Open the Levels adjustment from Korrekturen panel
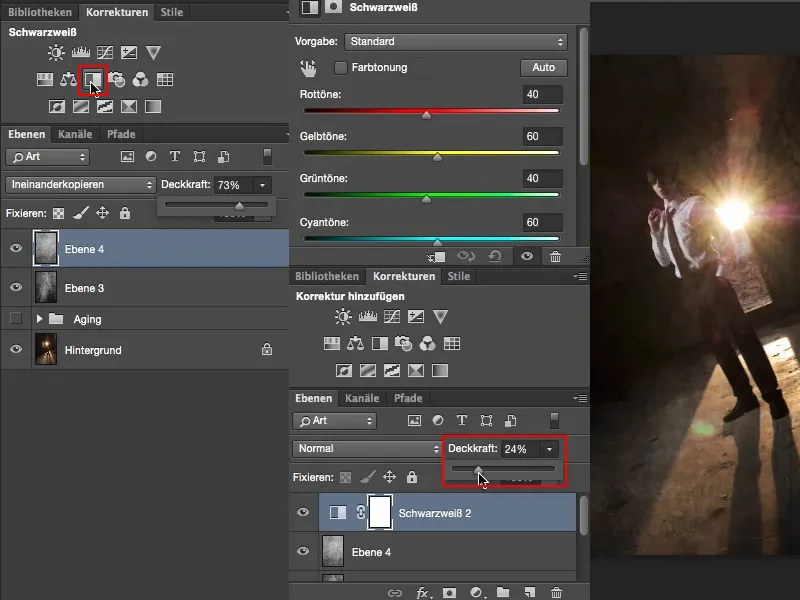 (x=80, y=52)
